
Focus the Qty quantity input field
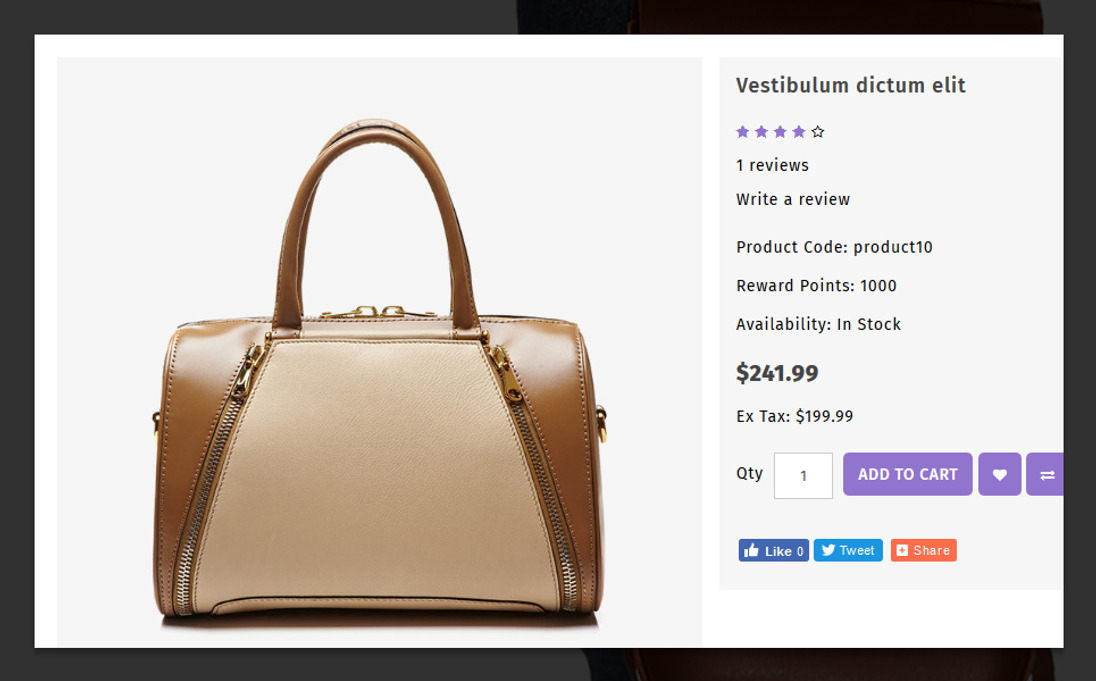click(x=803, y=476)
